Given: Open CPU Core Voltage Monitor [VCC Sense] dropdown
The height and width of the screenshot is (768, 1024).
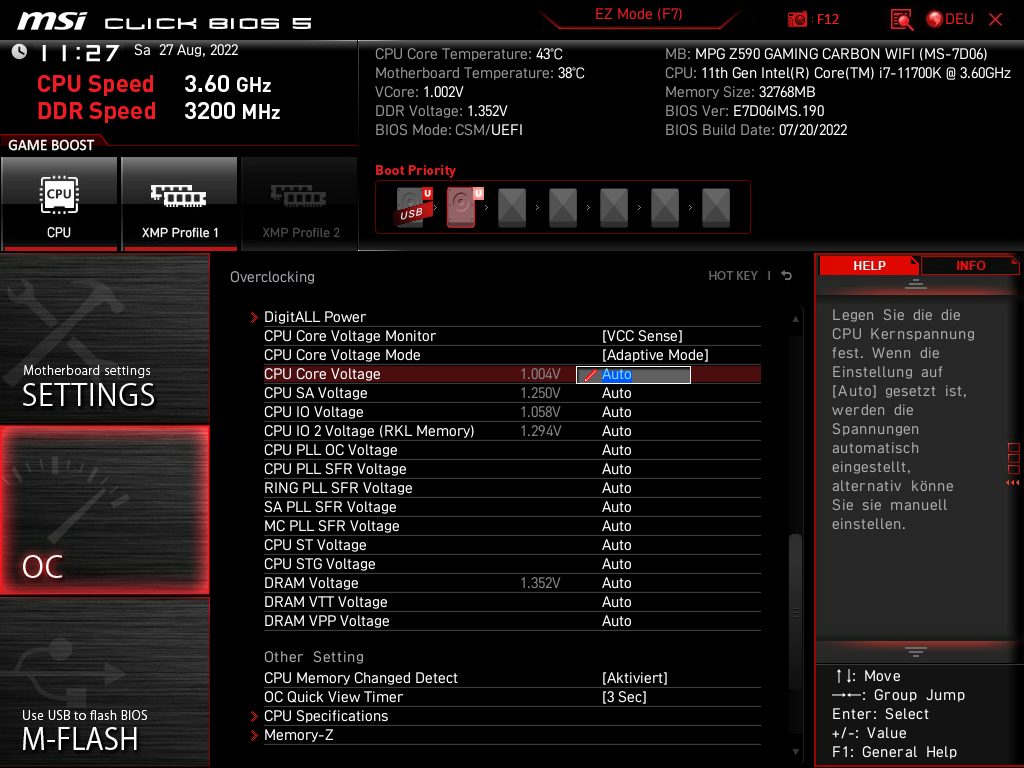Looking at the screenshot, I should coord(642,336).
